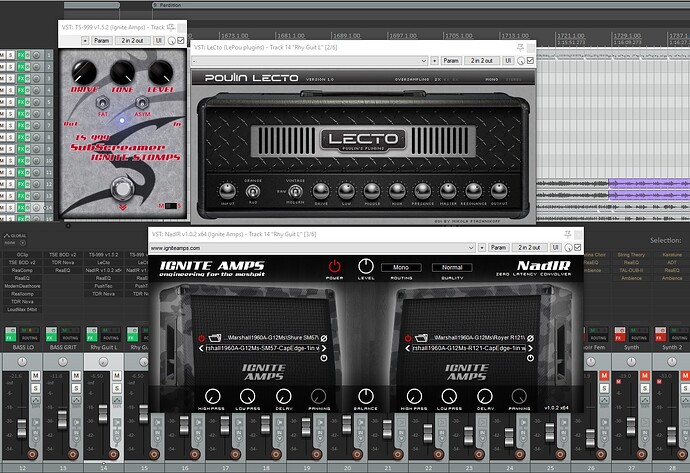Mute the BASS LO mixer channel
Viewport: 690px width, 473px height.
point(36,375)
